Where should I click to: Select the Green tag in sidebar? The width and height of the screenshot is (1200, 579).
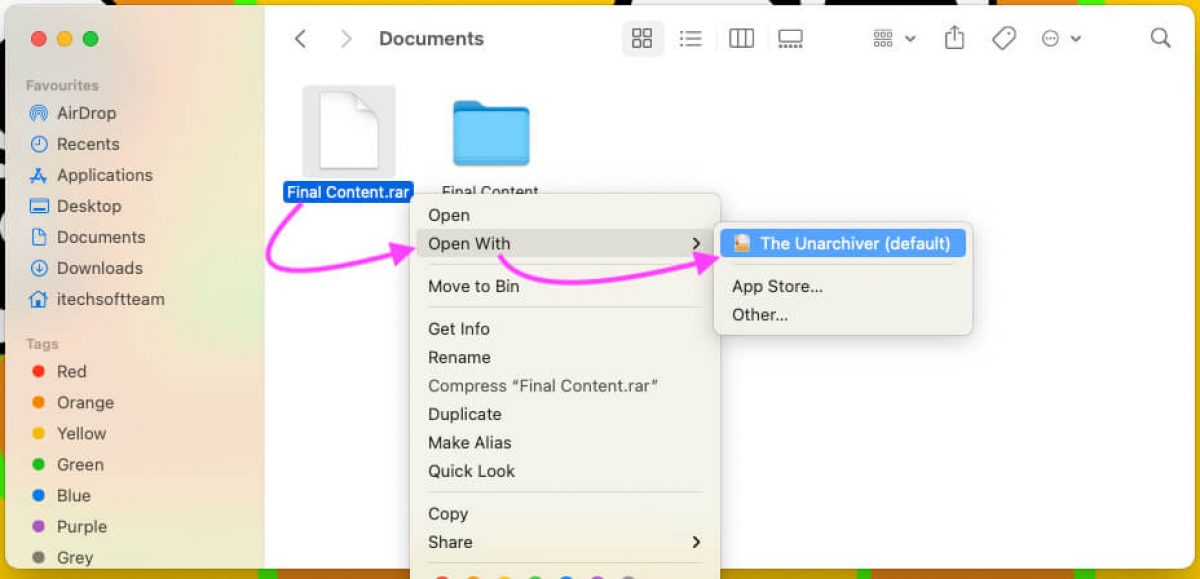coord(67,464)
